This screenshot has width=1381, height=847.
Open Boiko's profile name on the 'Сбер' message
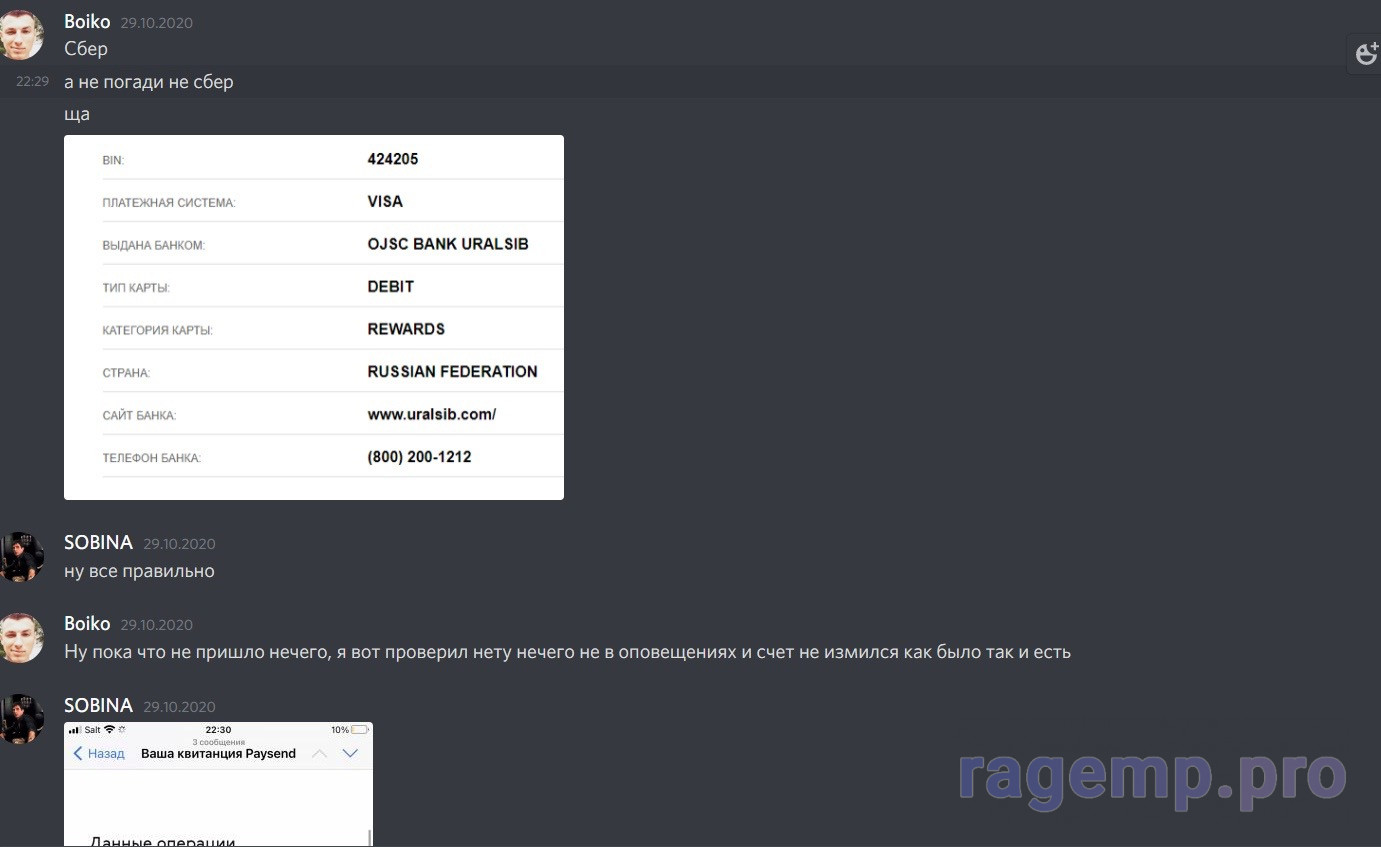click(x=87, y=22)
